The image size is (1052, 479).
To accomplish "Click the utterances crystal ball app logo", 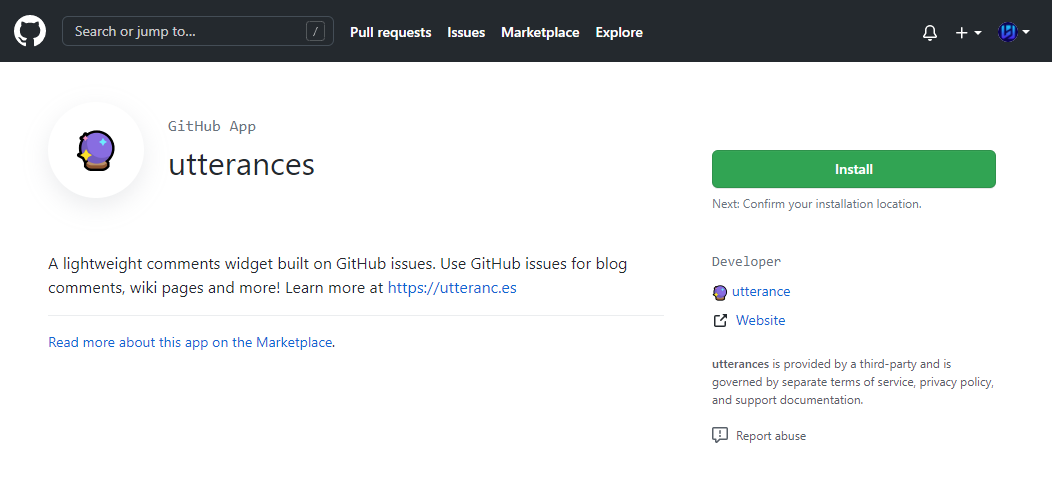I will click(x=96, y=150).
